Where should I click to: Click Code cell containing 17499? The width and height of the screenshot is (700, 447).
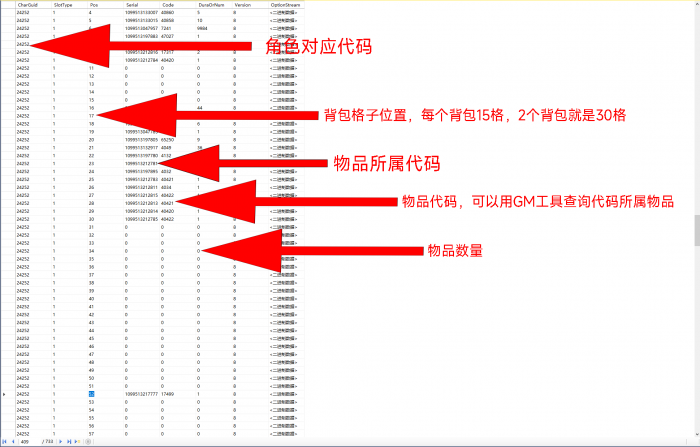(169, 394)
